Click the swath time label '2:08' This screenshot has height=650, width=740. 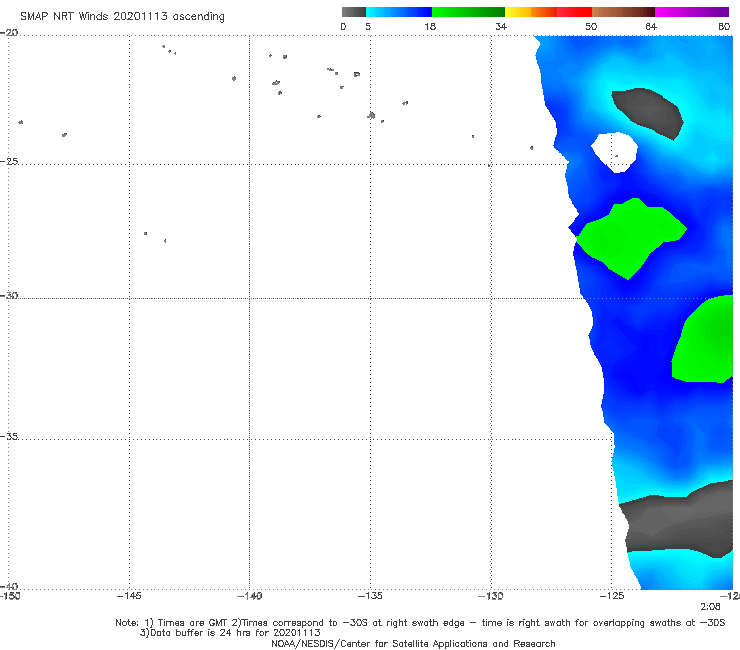(x=710, y=607)
